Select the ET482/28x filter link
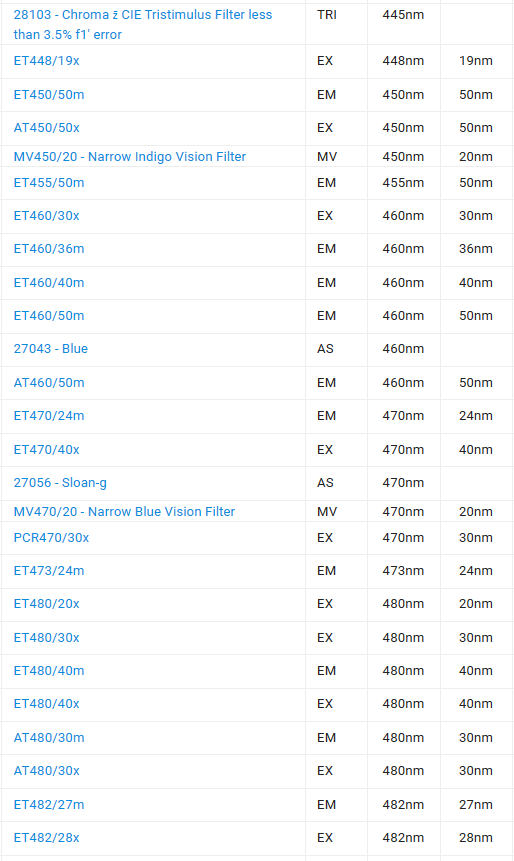This screenshot has height=861, width=514. click(x=47, y=837)
